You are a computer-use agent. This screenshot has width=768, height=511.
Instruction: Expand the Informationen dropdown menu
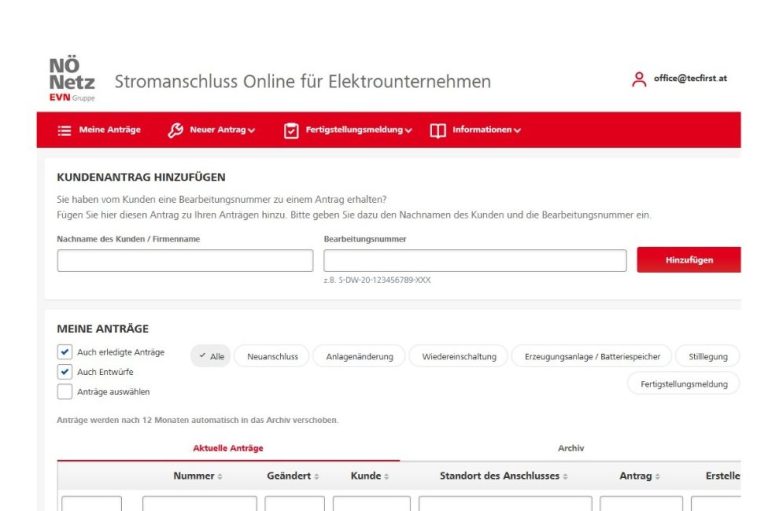pyautogui.click(x=517, y=131)
